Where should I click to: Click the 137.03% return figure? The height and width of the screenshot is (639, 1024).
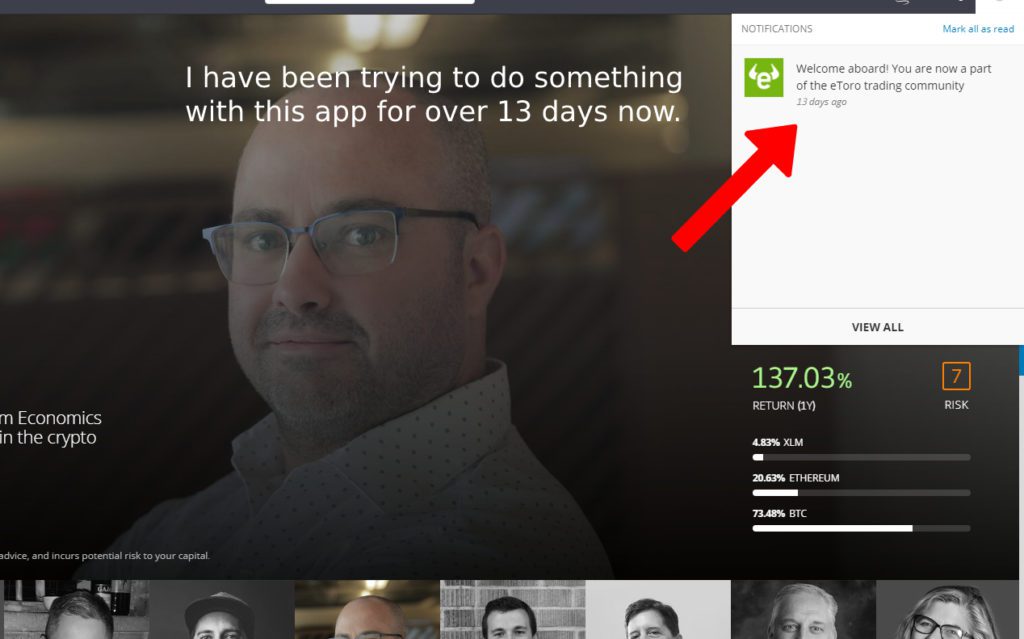tap(802, 378)
